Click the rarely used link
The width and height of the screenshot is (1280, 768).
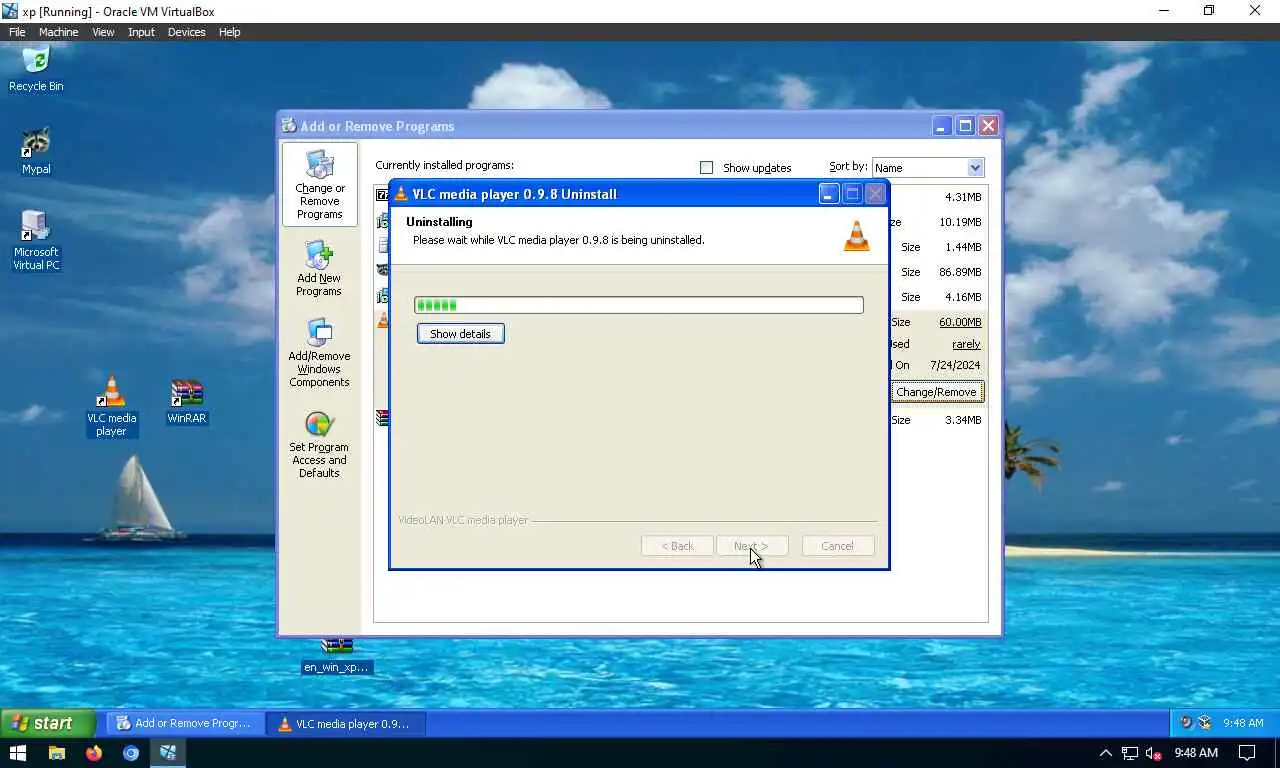click(966, 344)
